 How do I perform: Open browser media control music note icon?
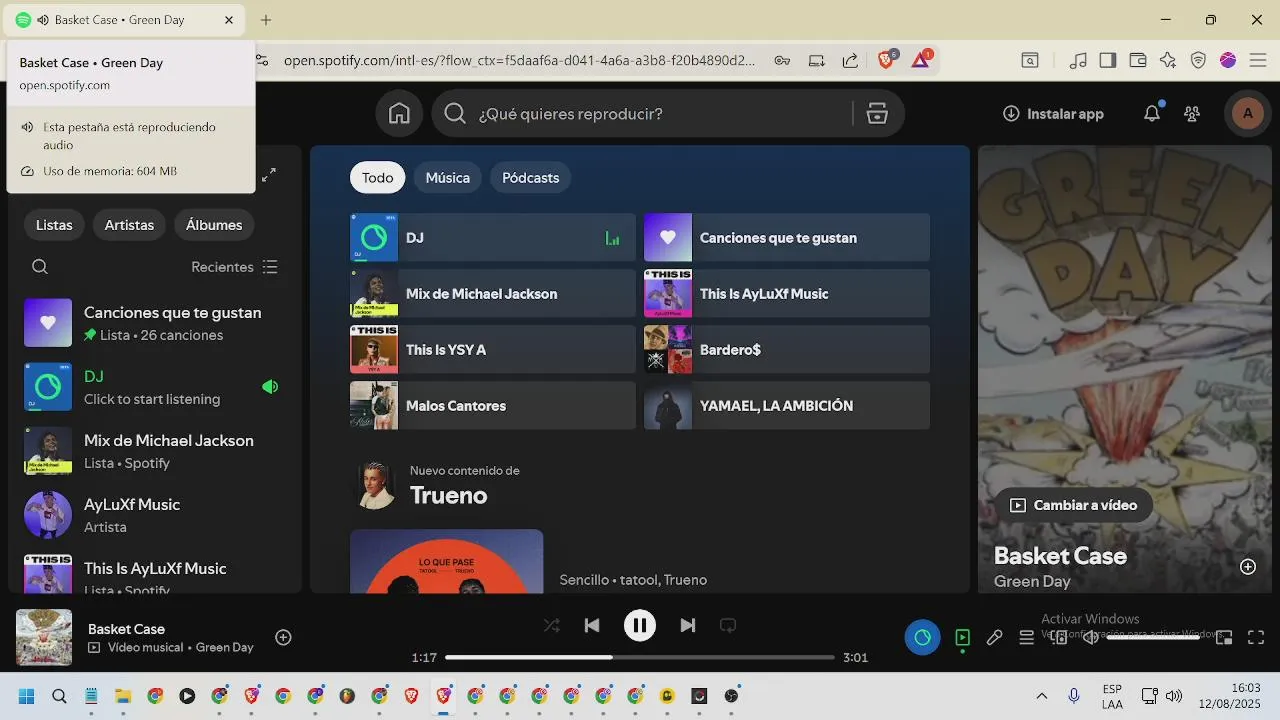tap(1078, 60)
